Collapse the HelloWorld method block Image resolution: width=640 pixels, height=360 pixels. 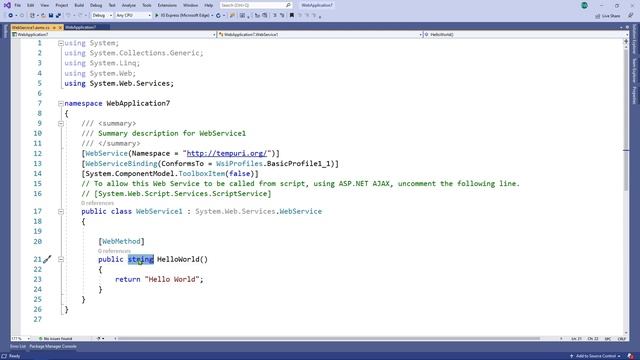(x=61, y=259)
